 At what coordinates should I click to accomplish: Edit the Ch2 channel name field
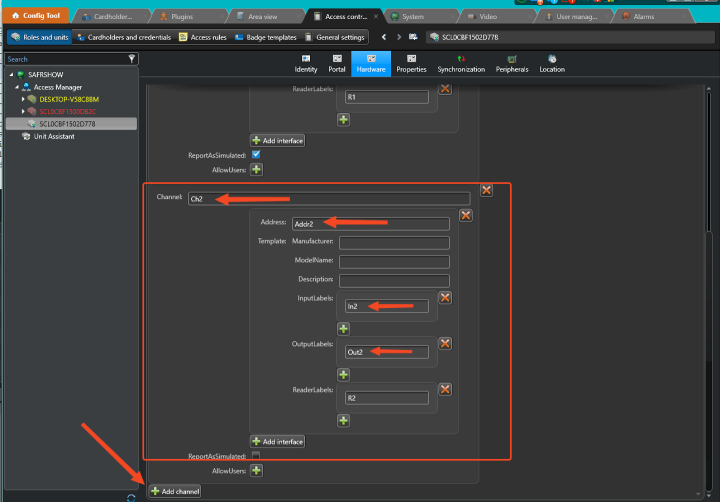pos(329,199)
